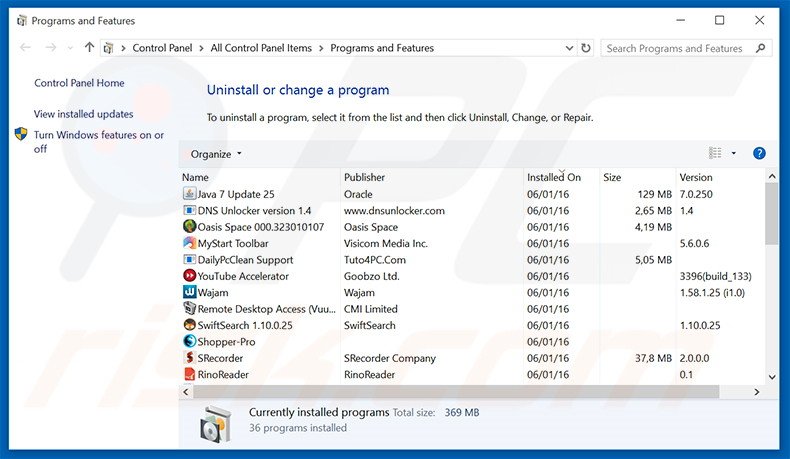Click the Wajam program icon

(x=189, y=292)
